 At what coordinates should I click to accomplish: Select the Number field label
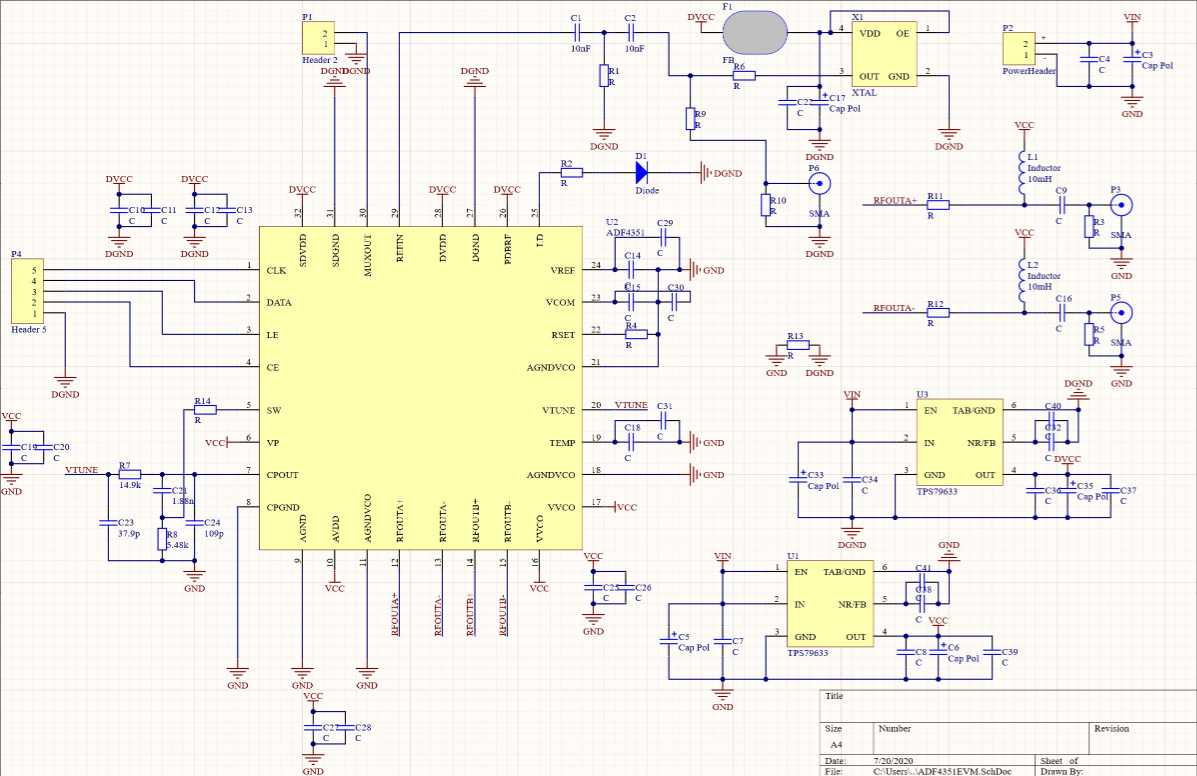[894, 729]
